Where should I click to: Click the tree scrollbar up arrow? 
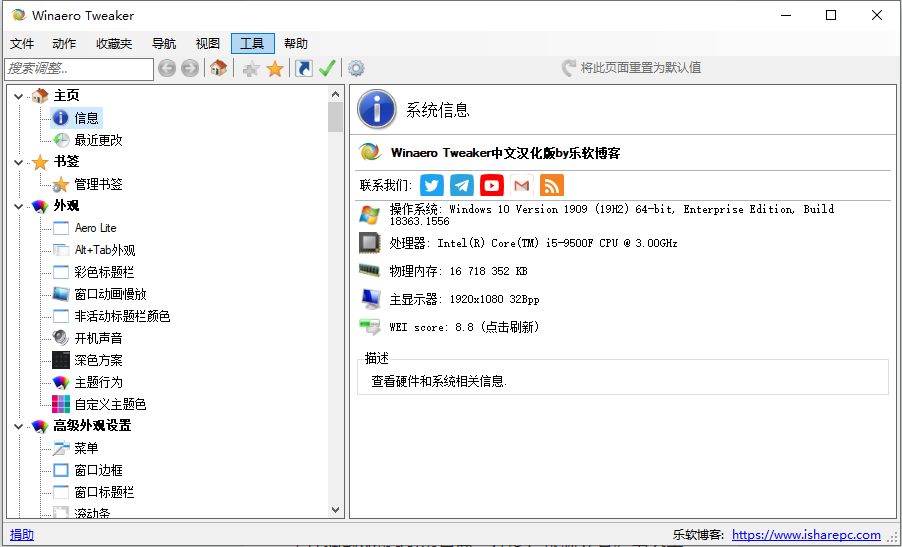click(x=335, y=94)
